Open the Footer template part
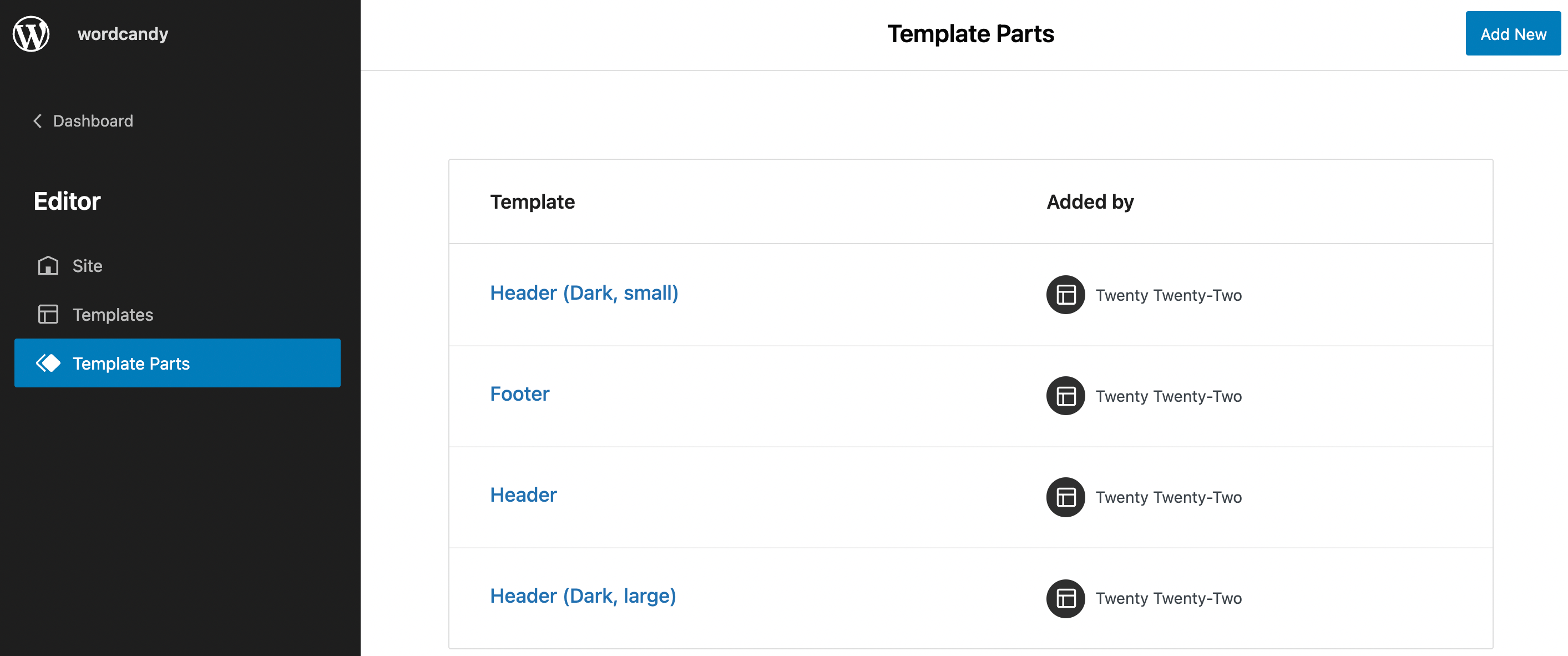The height and width of the screenshot is (656, 1568). [x=519, y=394]
